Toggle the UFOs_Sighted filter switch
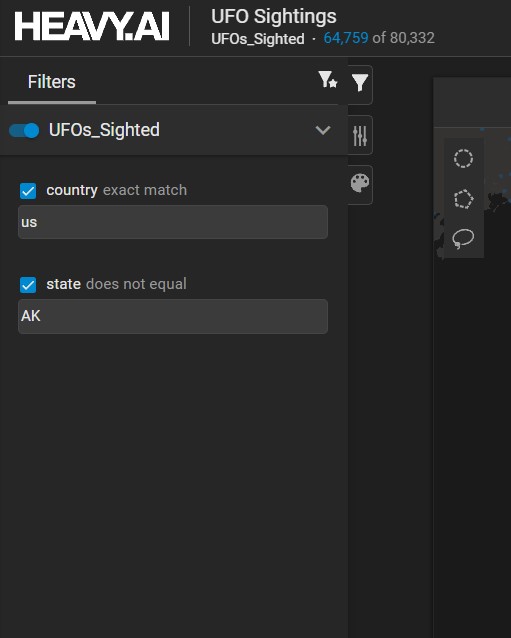Screen dimensions: 511x638 click(x=24, y=131)
